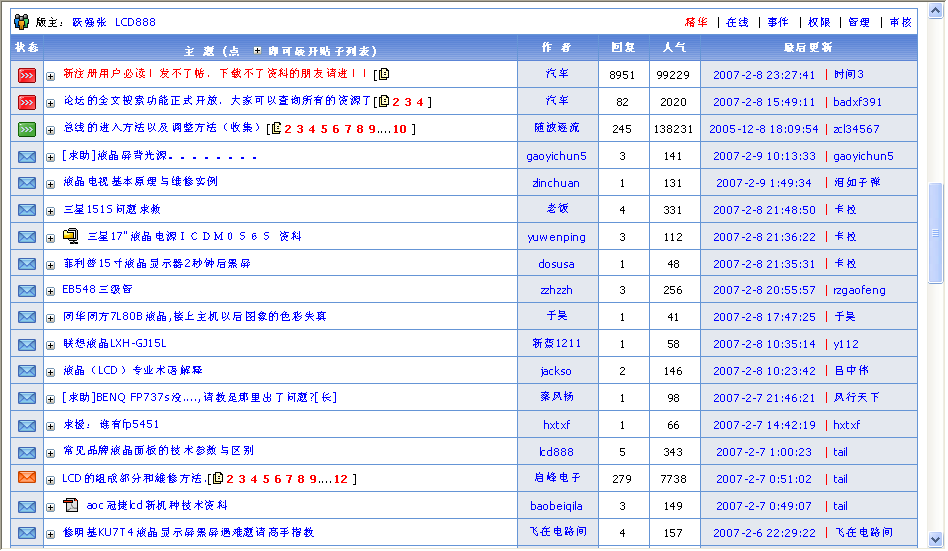
Task: Open the 在线 section from top menu
Action: (x=737, y=22)
